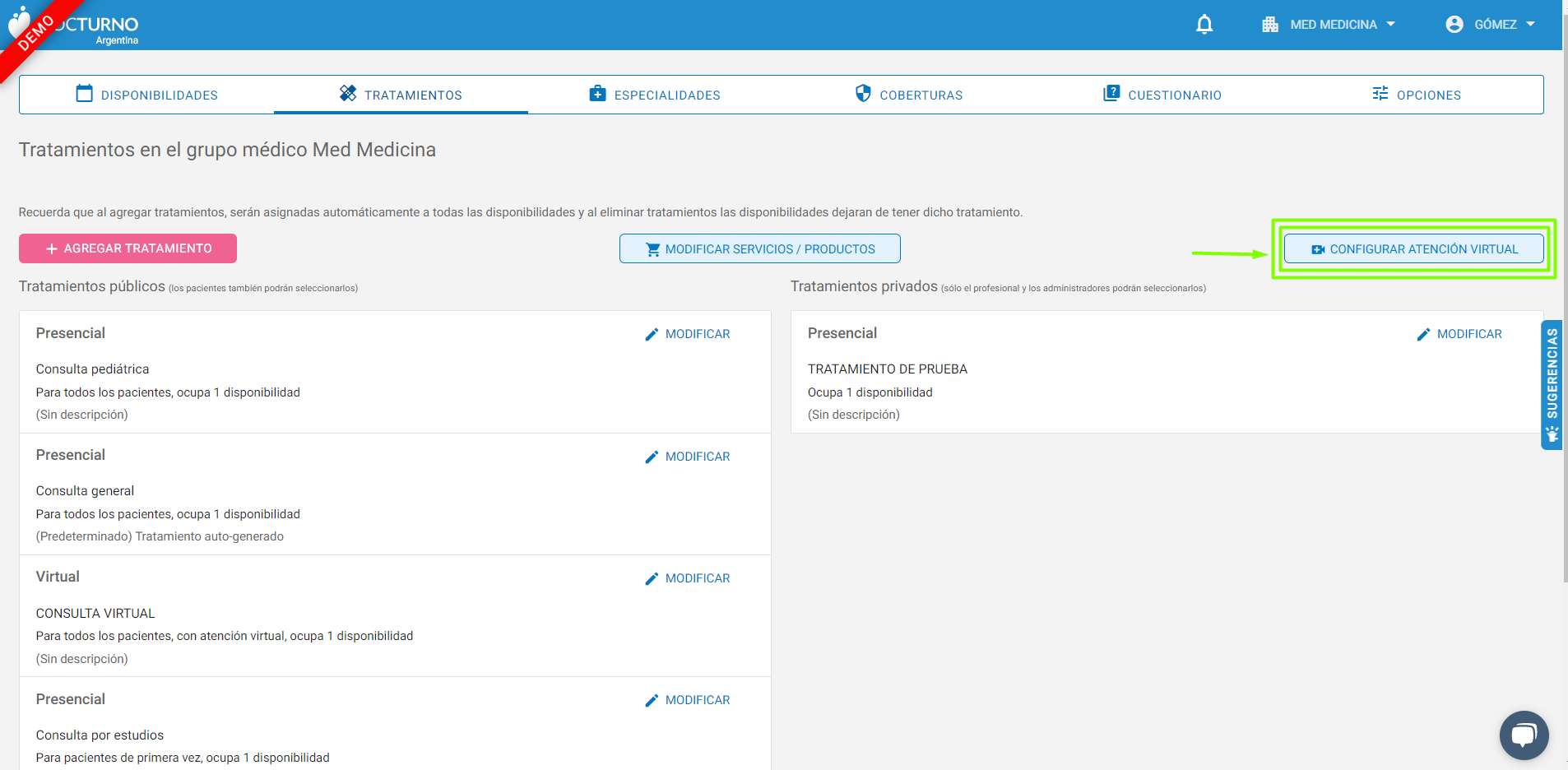This screenshot has width=1568, height=770.
Task: Select the 'CONSULTA VIRTUAL' treatment name
Action: [x=95, y=614]
